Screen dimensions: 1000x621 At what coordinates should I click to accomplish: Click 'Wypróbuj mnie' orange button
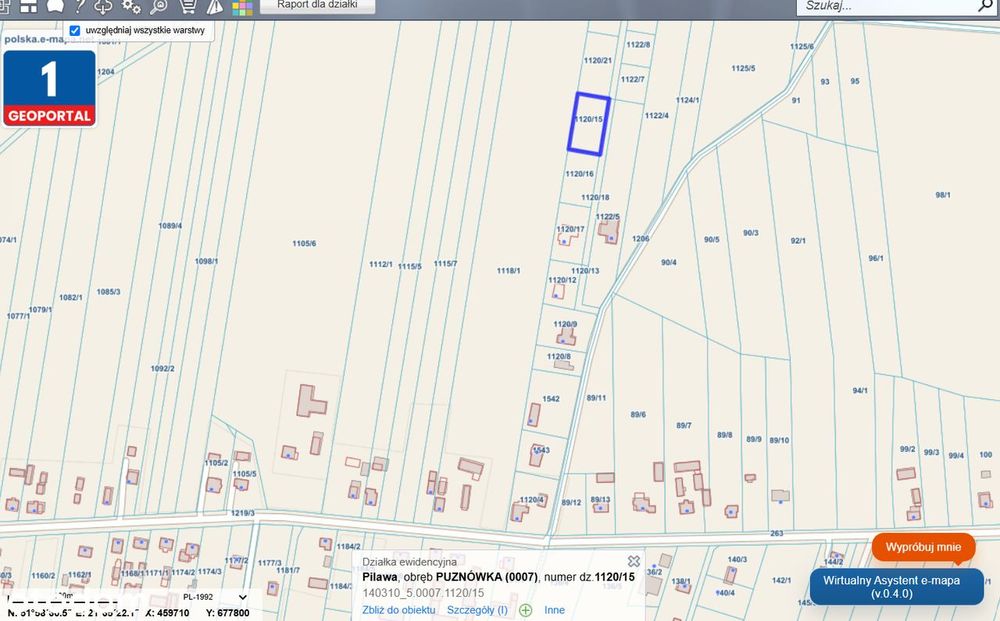[x=923, y=547]
